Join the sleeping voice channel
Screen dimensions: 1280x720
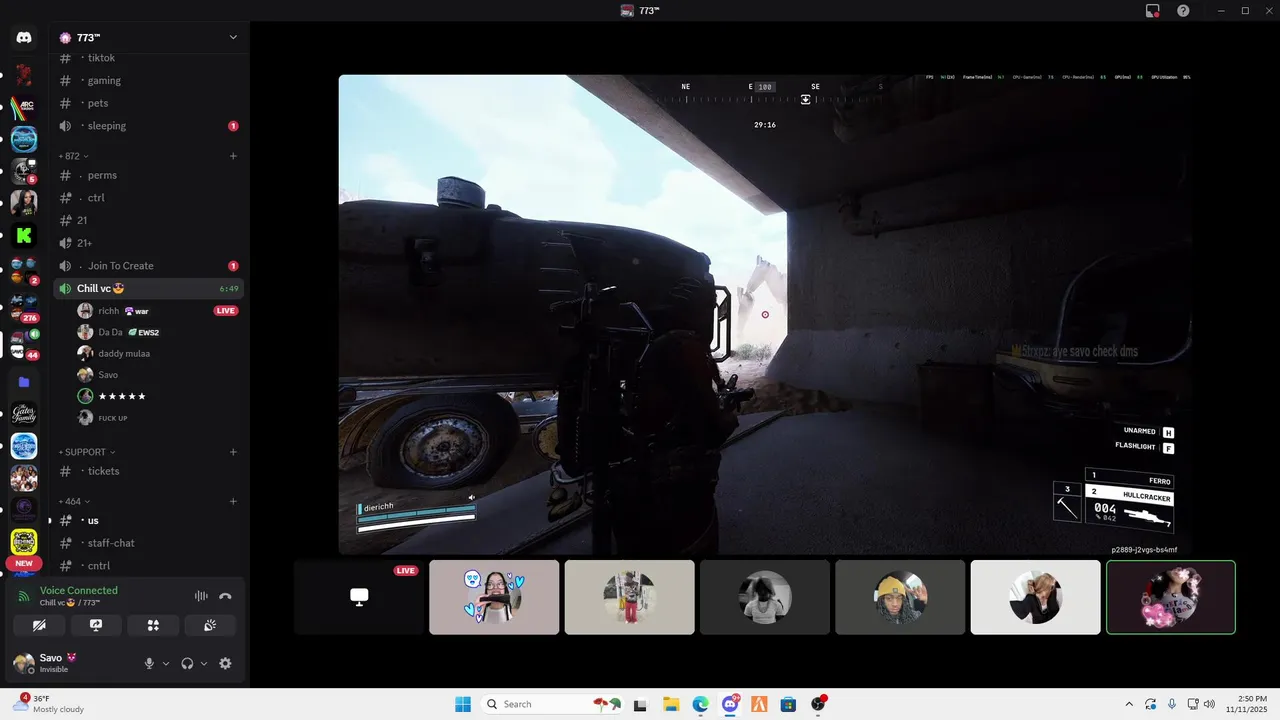click(148, 126)
